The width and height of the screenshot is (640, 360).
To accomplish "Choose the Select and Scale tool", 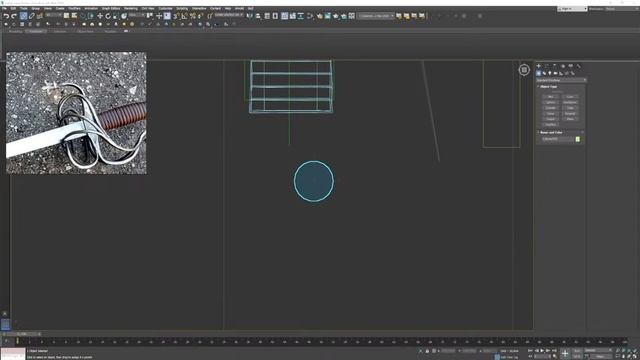I will pos(115,16).
